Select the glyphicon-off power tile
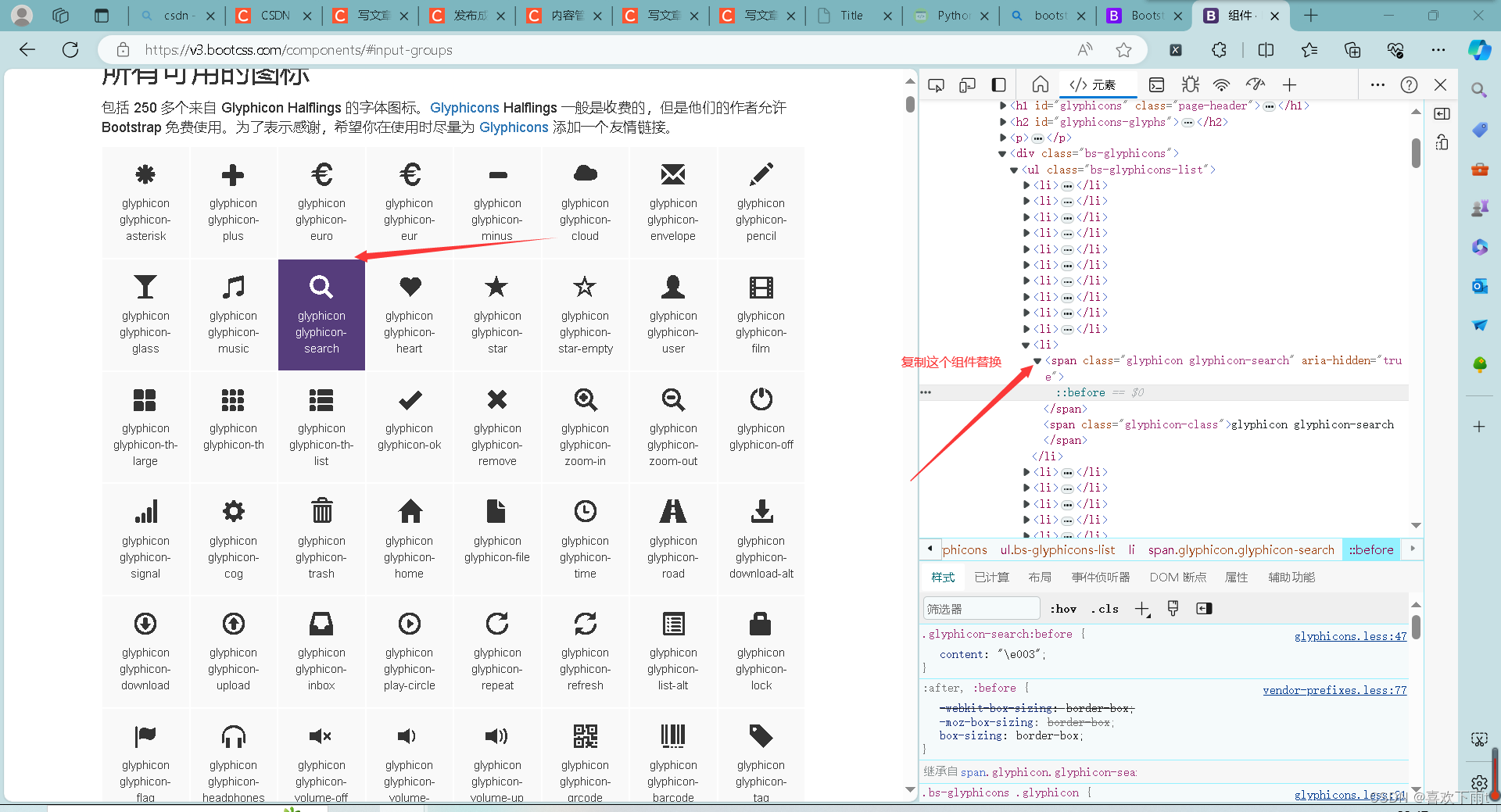 (761, 427)
